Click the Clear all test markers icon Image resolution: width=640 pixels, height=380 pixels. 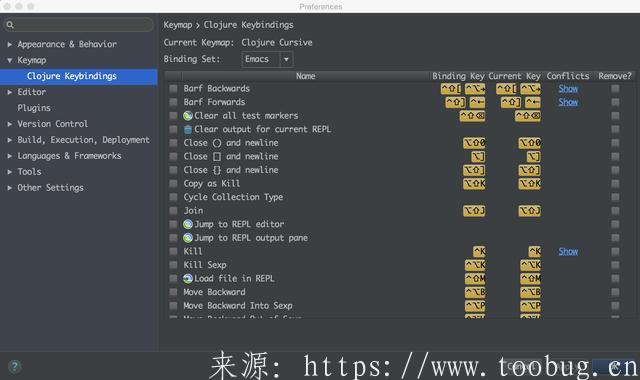(x=188, y=116)
